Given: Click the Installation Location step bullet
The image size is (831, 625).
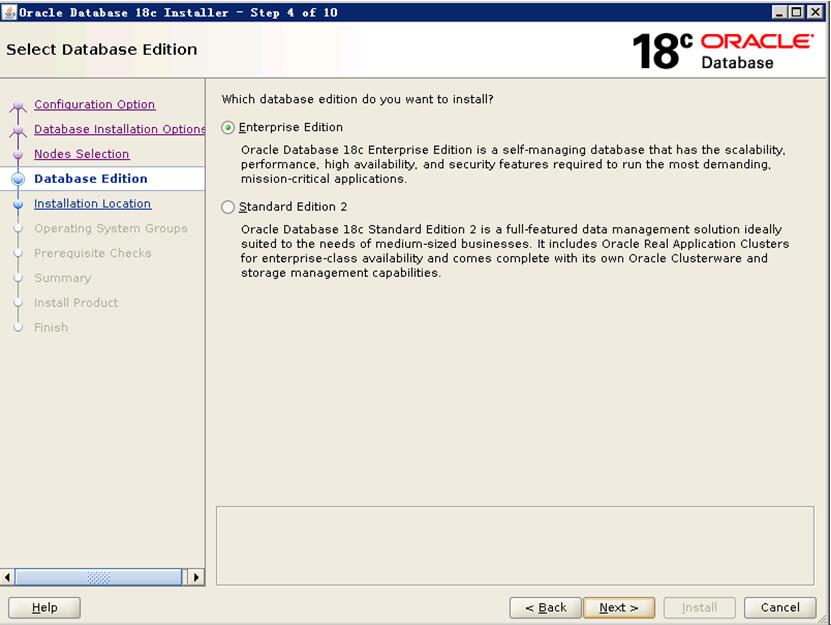Looking at the screenshot, I should point(18,204).
